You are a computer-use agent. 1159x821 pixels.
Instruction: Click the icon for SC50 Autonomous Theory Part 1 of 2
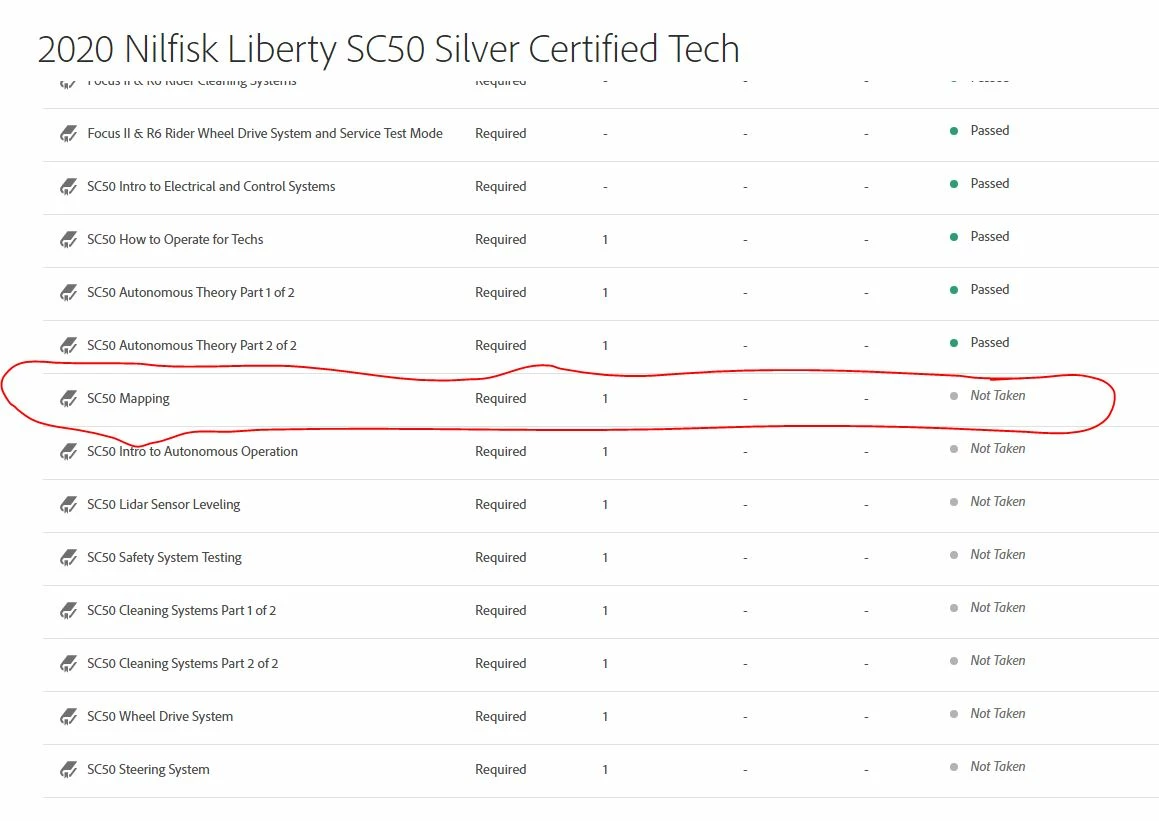pyautogui.click(x=68, y=293)
